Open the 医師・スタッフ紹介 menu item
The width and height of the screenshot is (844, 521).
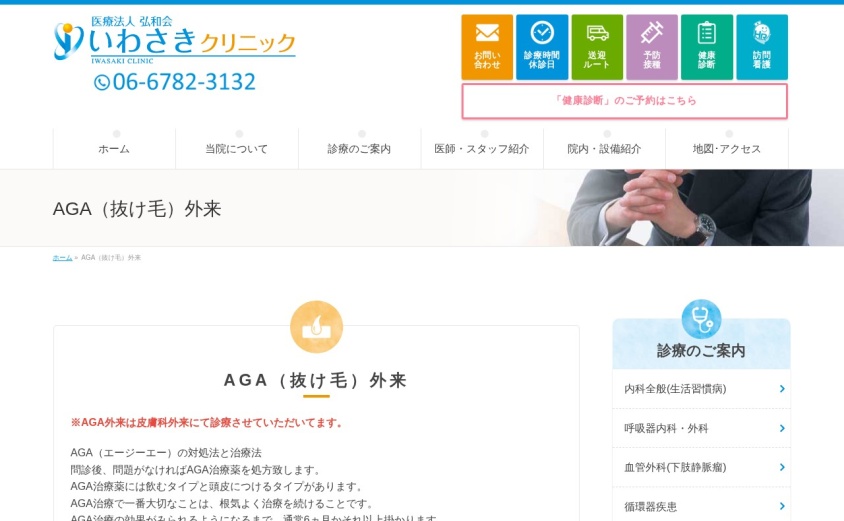482,149
